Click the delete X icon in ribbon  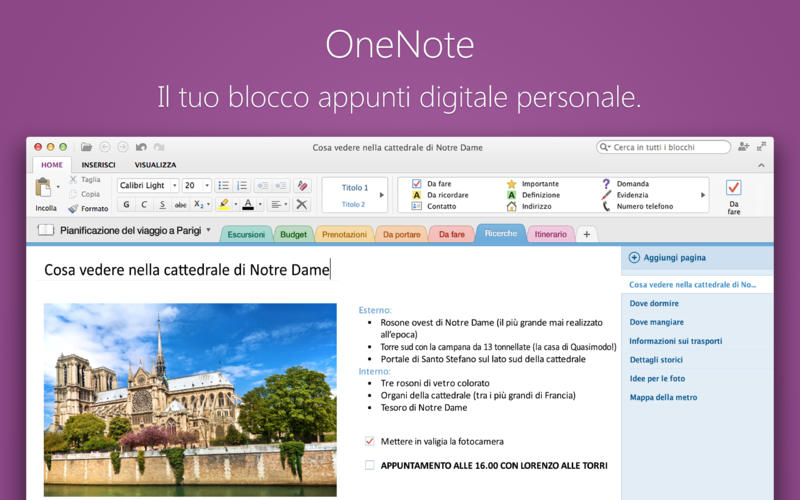pyautogui.click(x=303, y=204)
